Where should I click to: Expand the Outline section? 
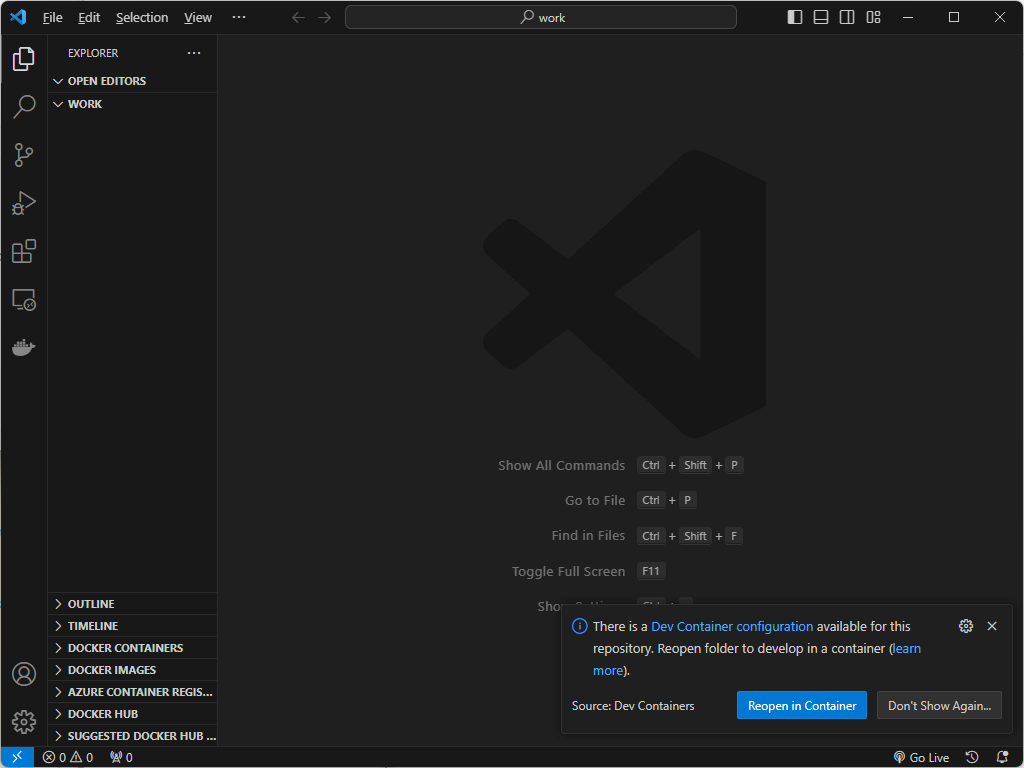tap(133, 604)
